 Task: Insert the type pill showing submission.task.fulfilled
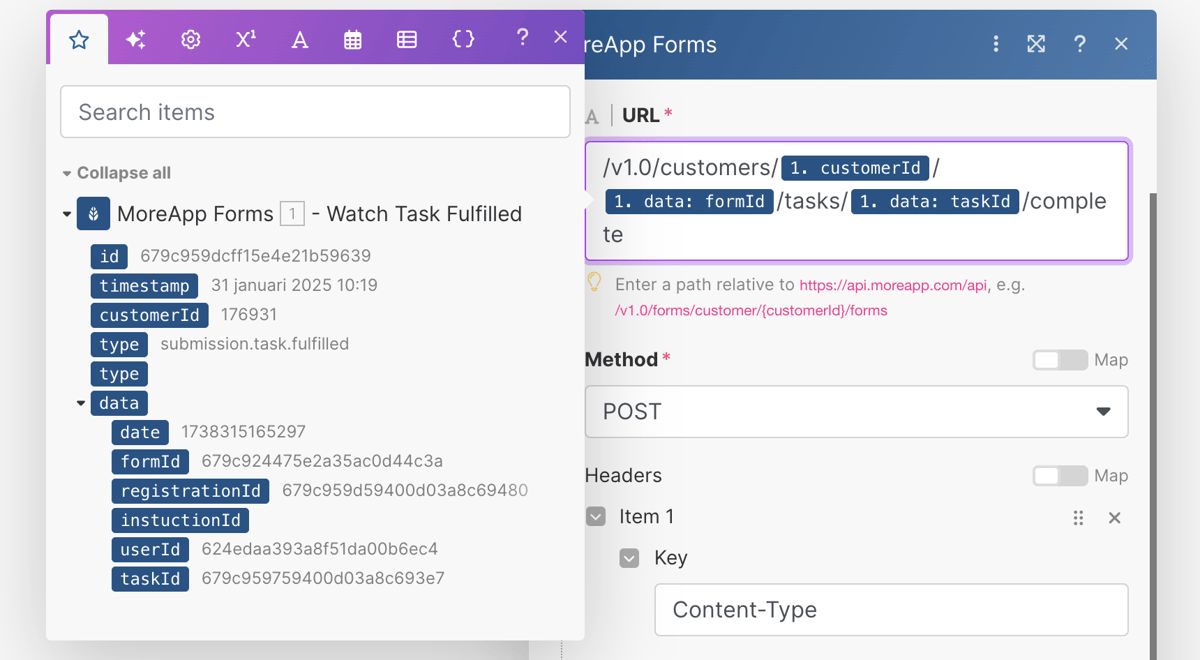pyautogui.click(x=119, y=344)
